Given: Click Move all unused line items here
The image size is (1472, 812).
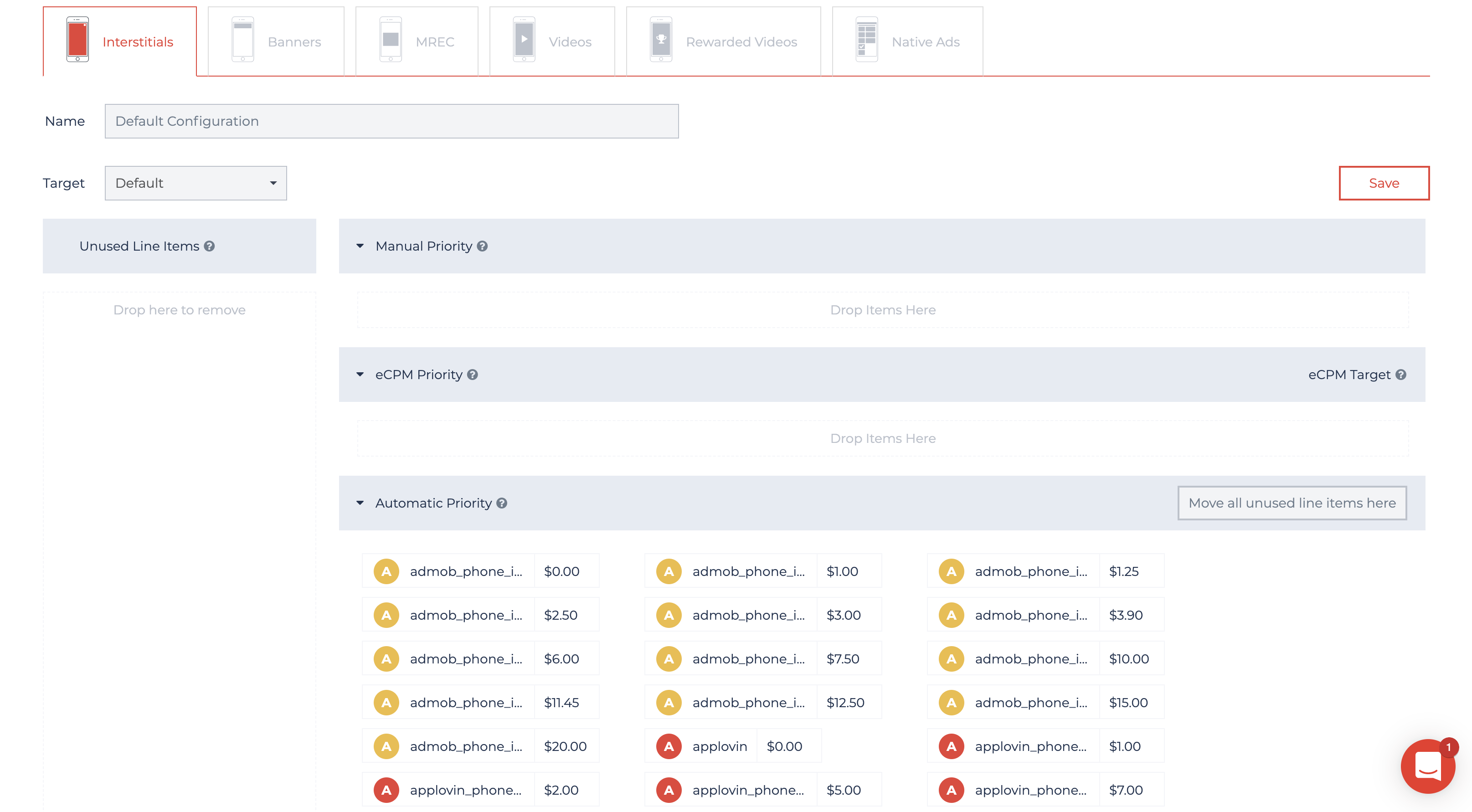Looking at the screenshot, I should [1292, 504].
